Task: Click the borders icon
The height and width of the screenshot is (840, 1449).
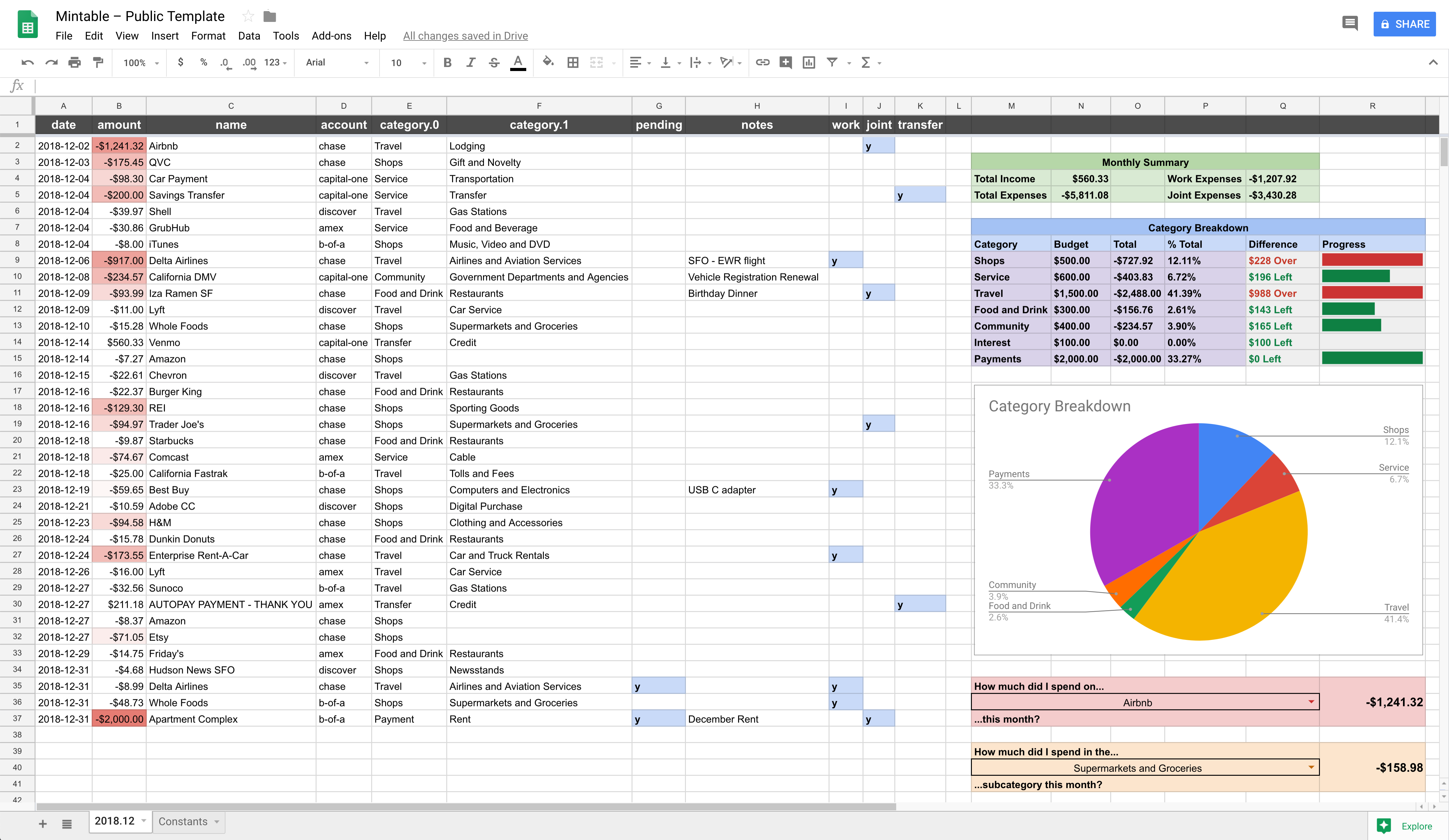Action: pyautogui.click(x=573, y=62)
